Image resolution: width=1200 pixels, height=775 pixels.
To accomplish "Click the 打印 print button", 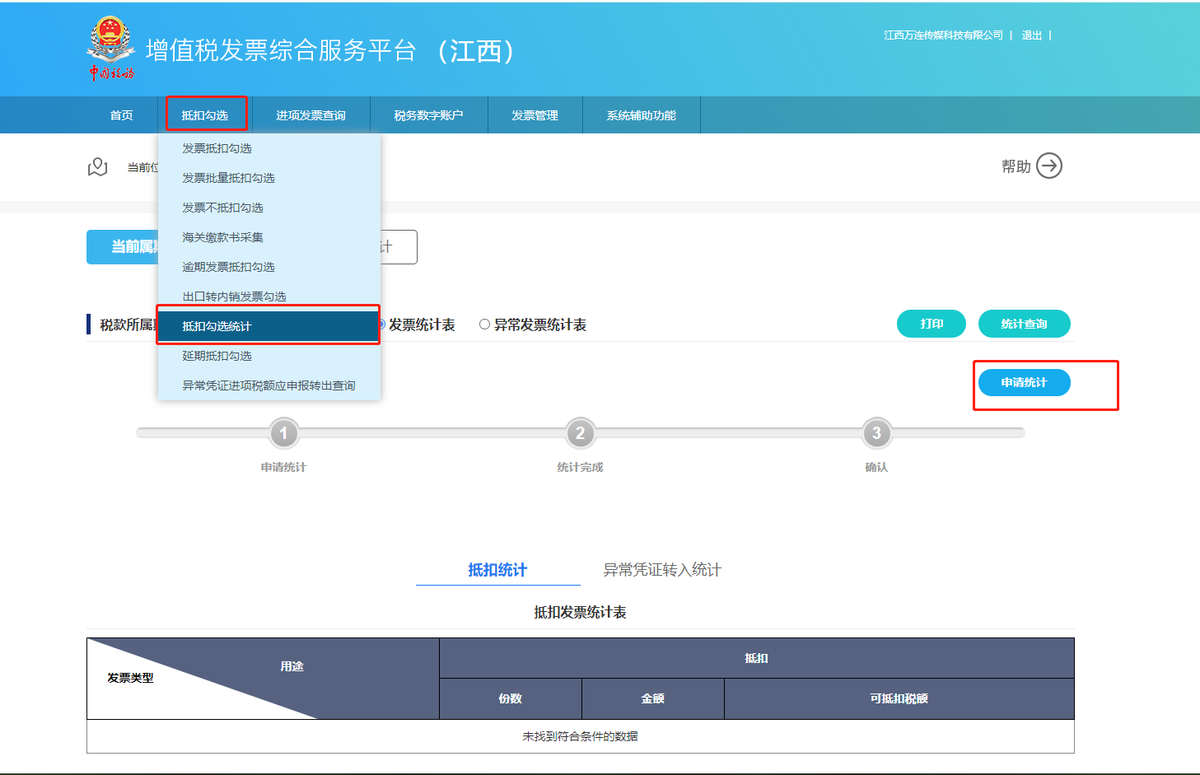I will coord(931,324).
